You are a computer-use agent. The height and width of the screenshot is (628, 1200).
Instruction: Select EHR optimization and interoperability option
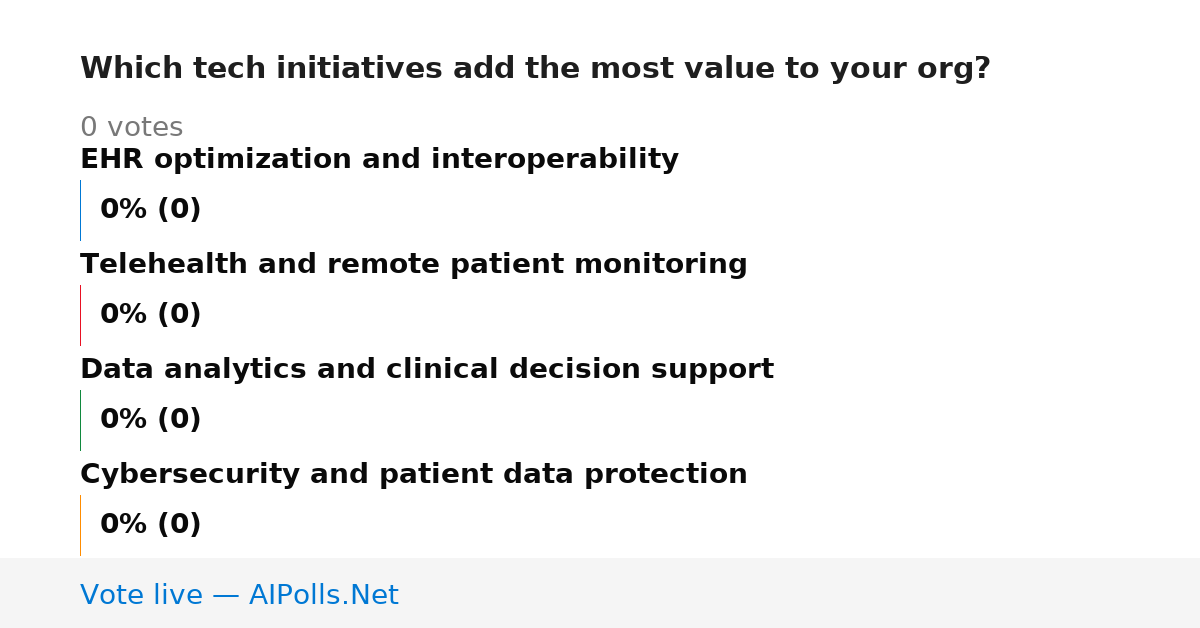[379, 160]
